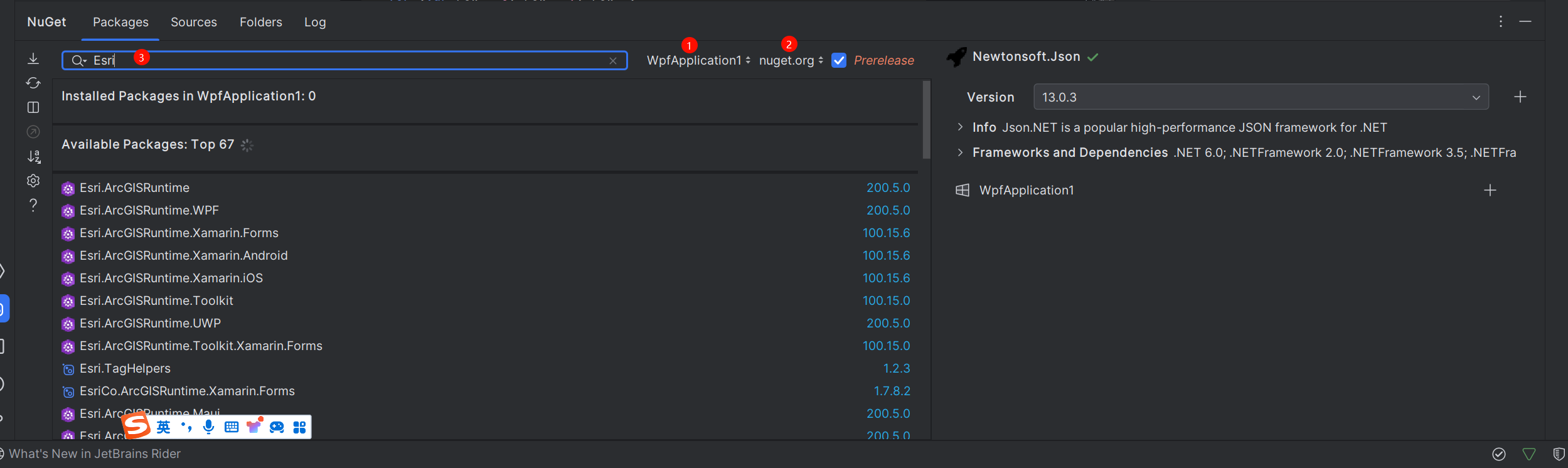Open the Version 13.0.3 combo box

point(1261,97)
